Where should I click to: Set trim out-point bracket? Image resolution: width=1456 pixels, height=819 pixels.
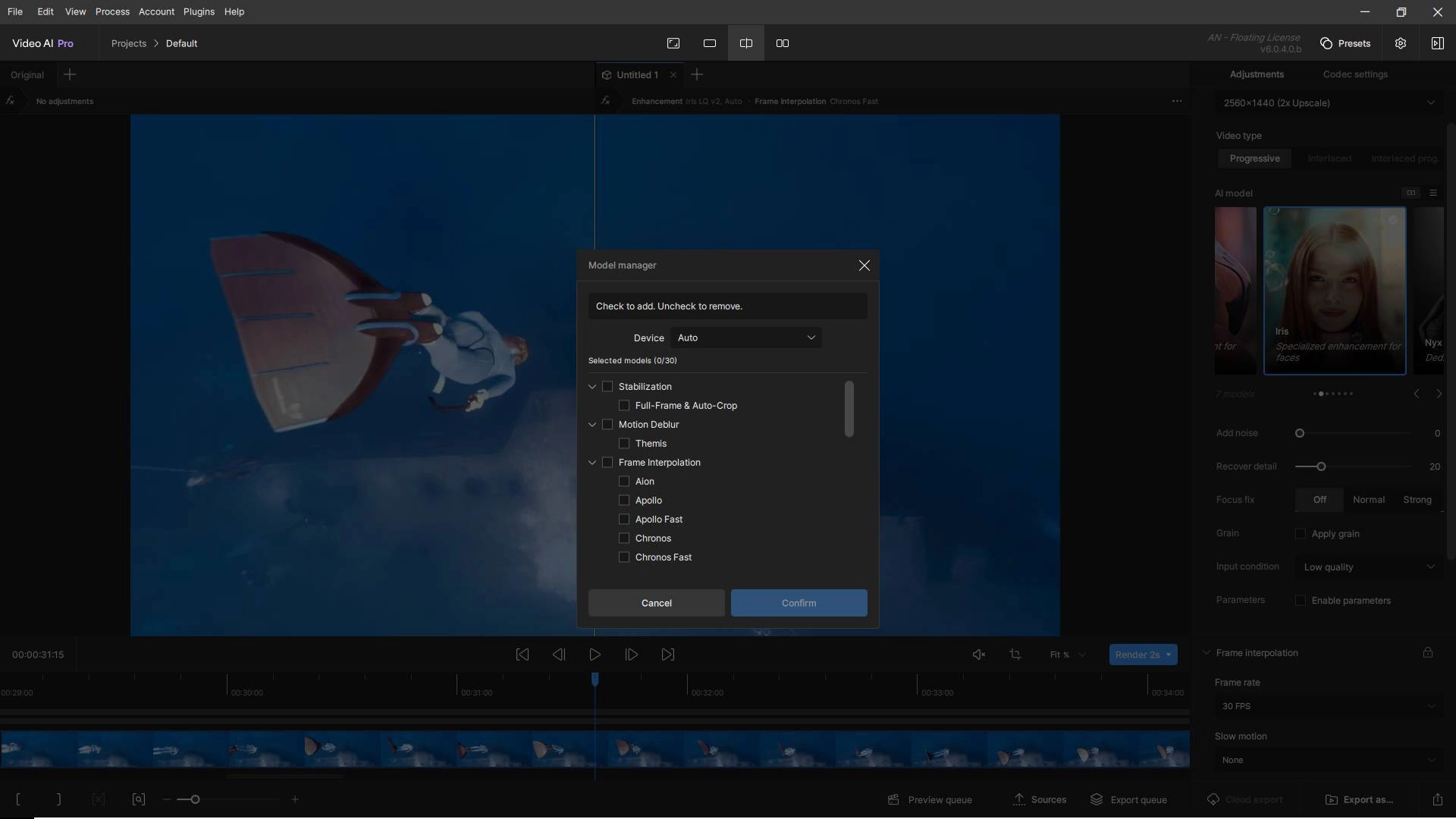click(x=58, y=799)
